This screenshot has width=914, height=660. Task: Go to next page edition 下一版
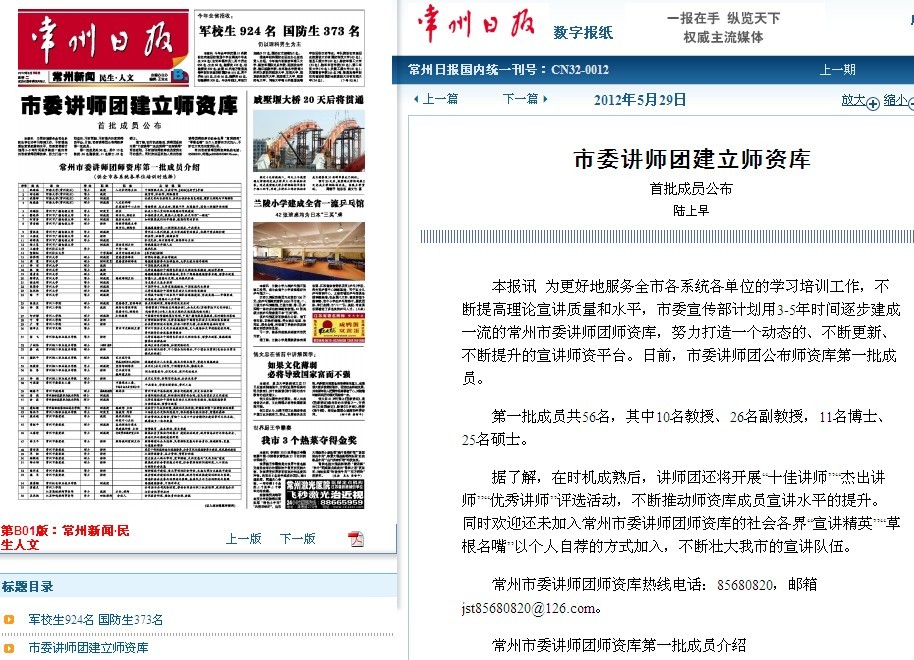coord(297,539)
